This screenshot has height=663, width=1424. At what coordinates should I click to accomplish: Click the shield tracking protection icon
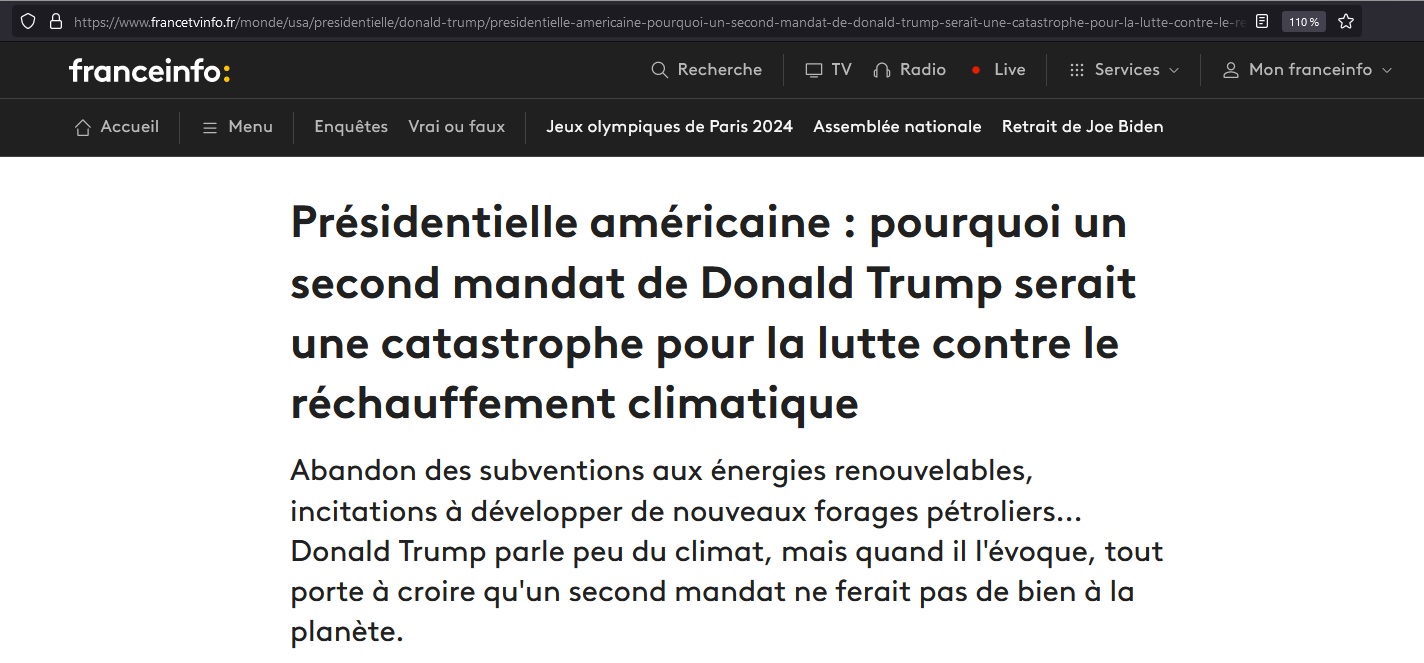click(28, 21)
